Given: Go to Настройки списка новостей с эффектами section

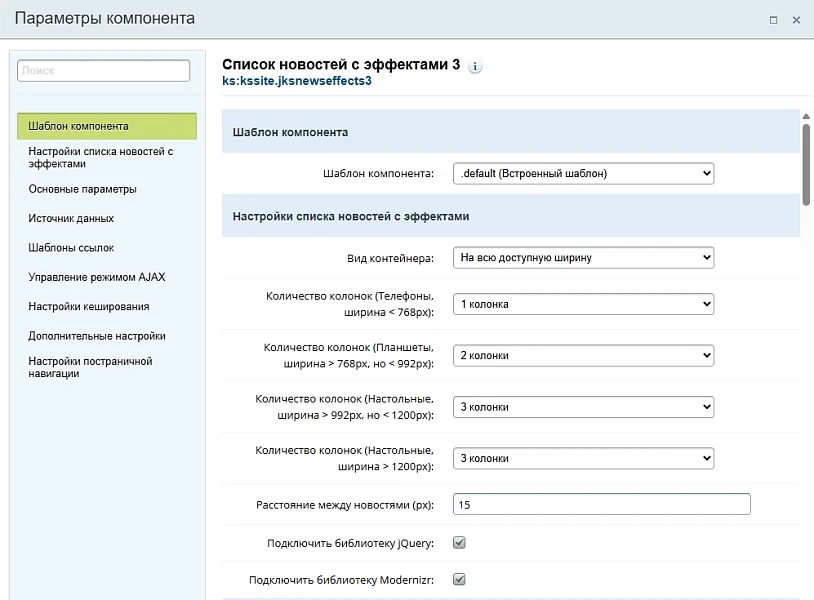Looking at the screenshot, I should [x=101, y=158].
